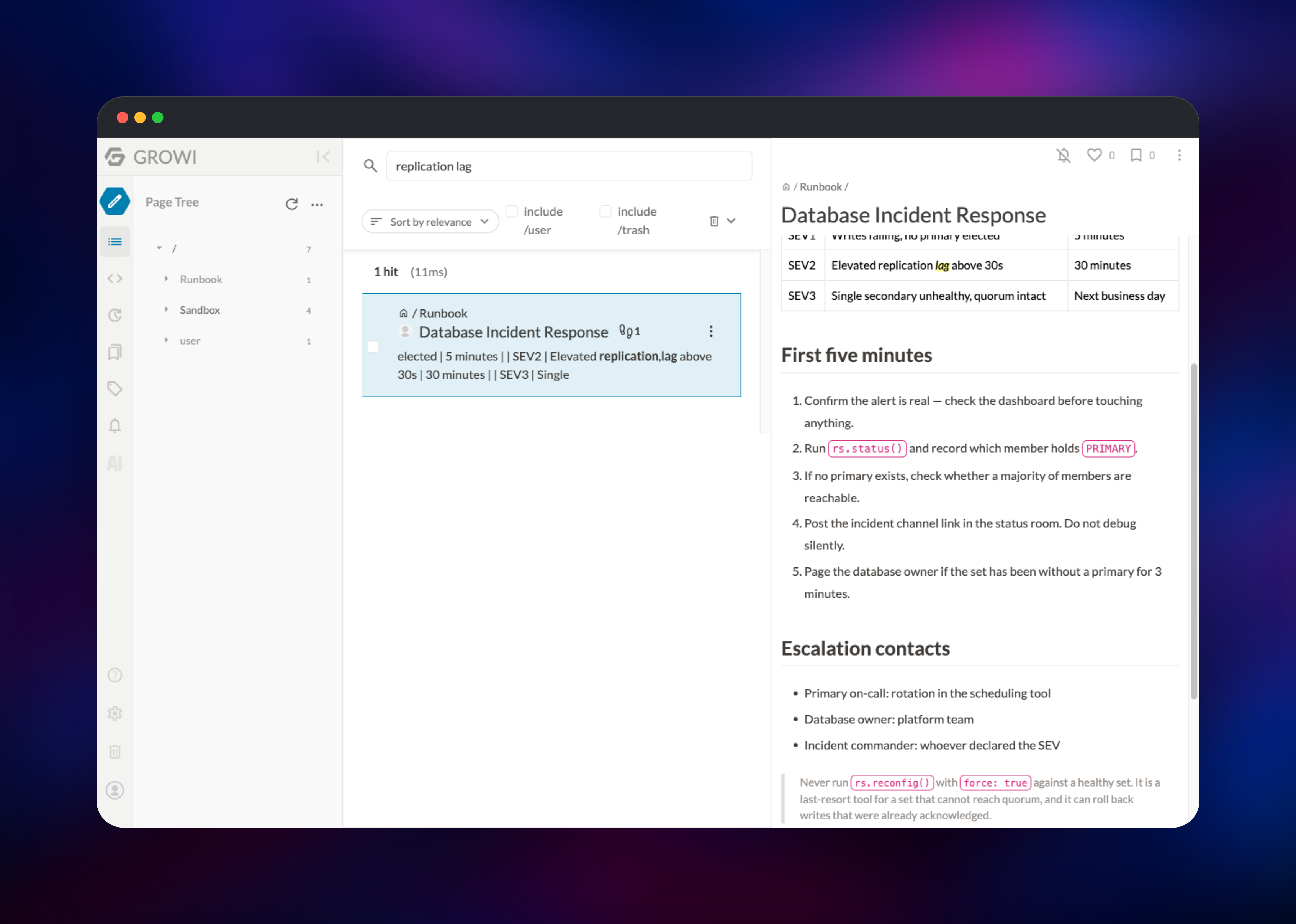This screenshot has height=924, width=1296.
Task: Click author avatar on search result
Action: [405, 331]
